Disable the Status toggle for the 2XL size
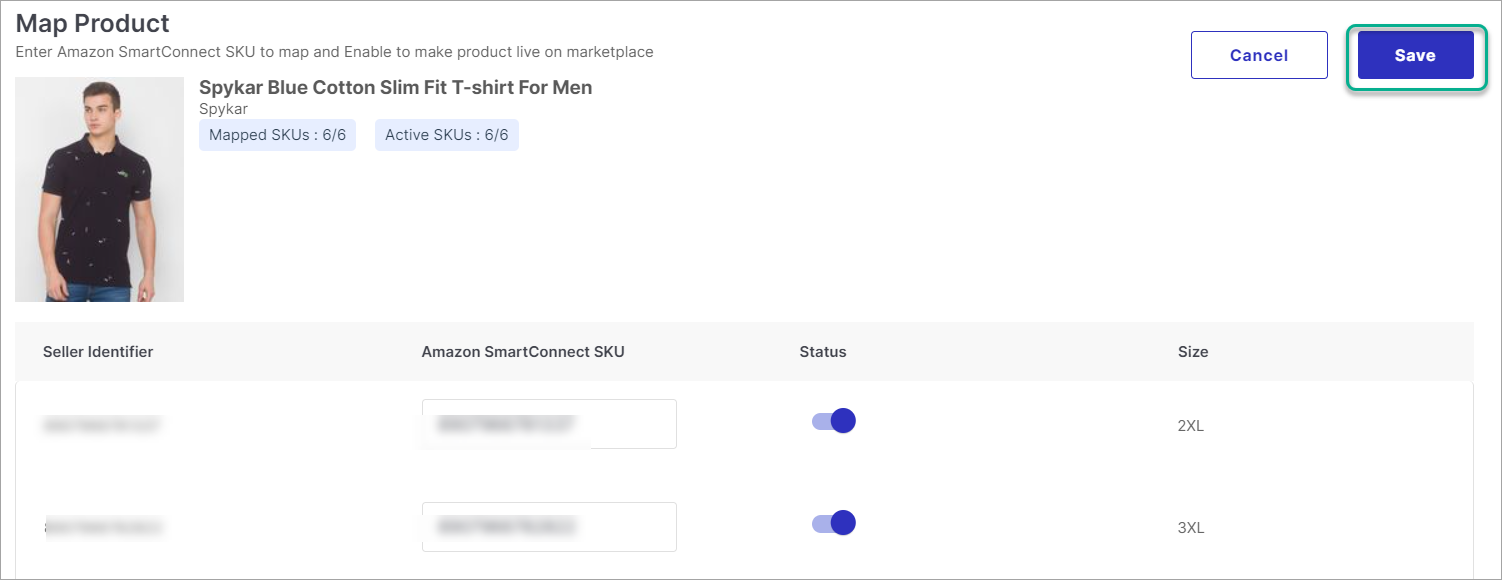1502x580 pixels. (x=833, y=420)
